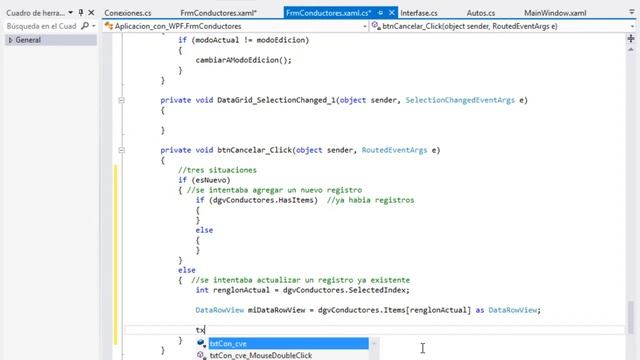Click on the if (esNuevo) line
Image resolution: width=640 pixels, height=360 pixels.
click(204, 180)
